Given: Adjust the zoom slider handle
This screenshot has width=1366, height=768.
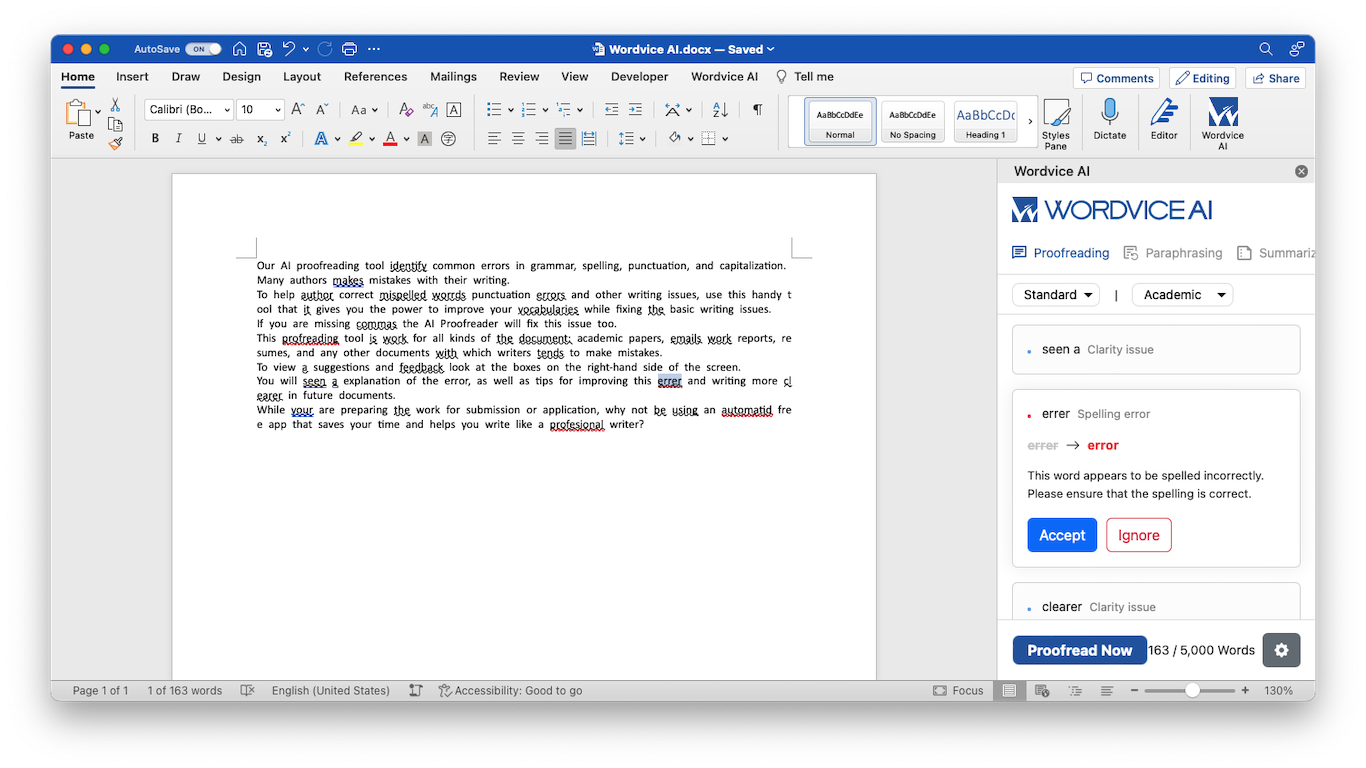Looking at the screenshot, I should pos(1192,691).
